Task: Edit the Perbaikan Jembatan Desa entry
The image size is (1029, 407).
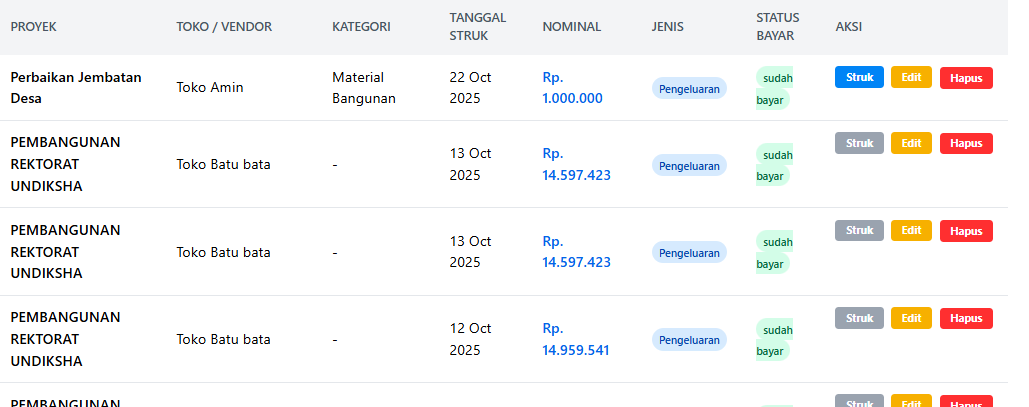Action: click(x=911, y=77)
